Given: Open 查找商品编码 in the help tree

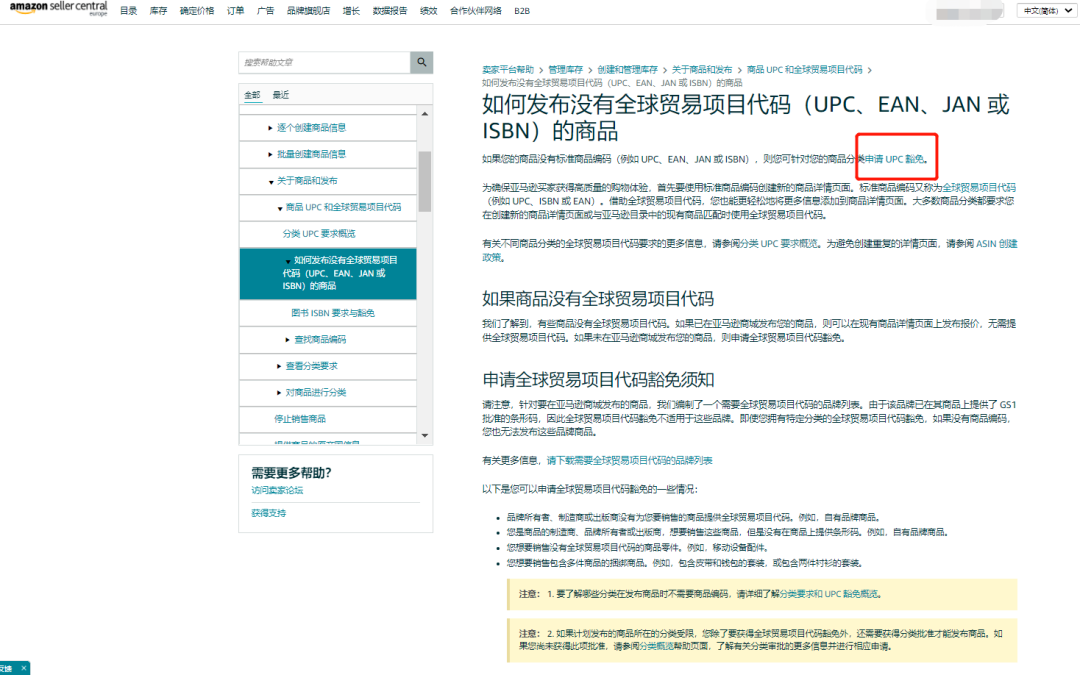Looking at the screenshot, I should 320,340.
